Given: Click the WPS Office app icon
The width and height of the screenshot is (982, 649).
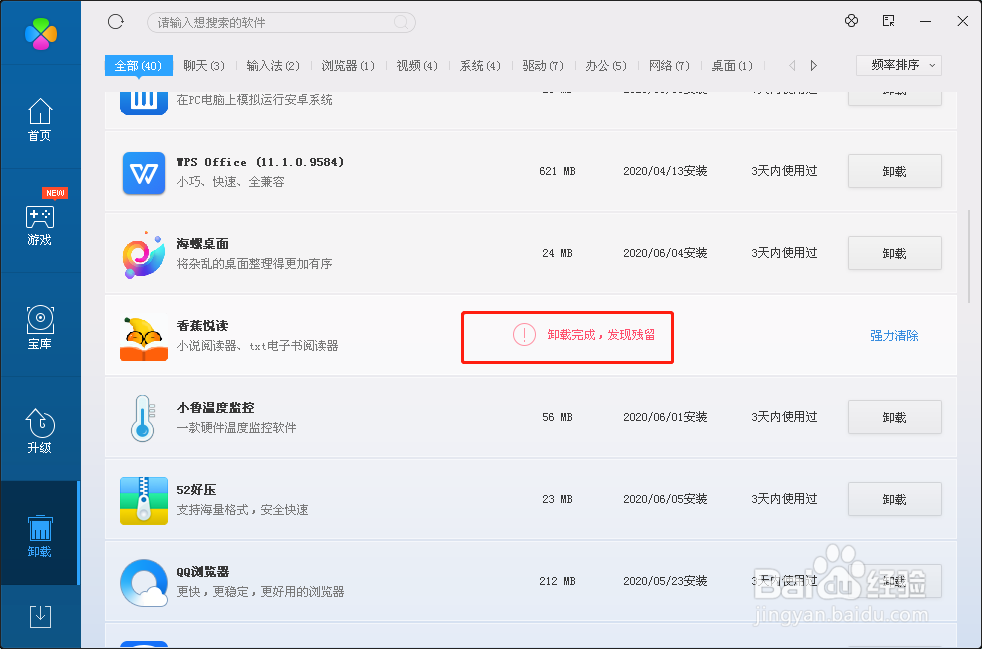Looking at the screenshot, I should (x=144, y=173).
